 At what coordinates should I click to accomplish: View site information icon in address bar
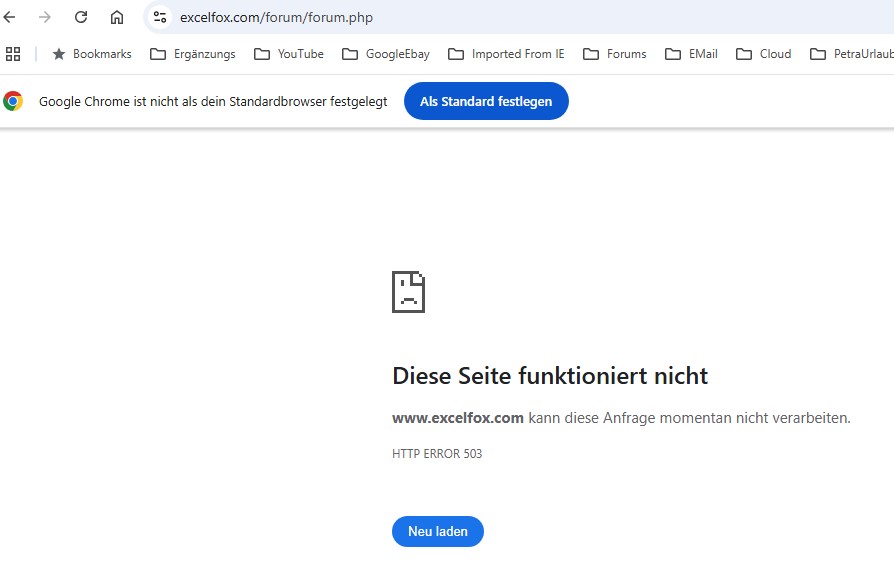tap(160, 17)
